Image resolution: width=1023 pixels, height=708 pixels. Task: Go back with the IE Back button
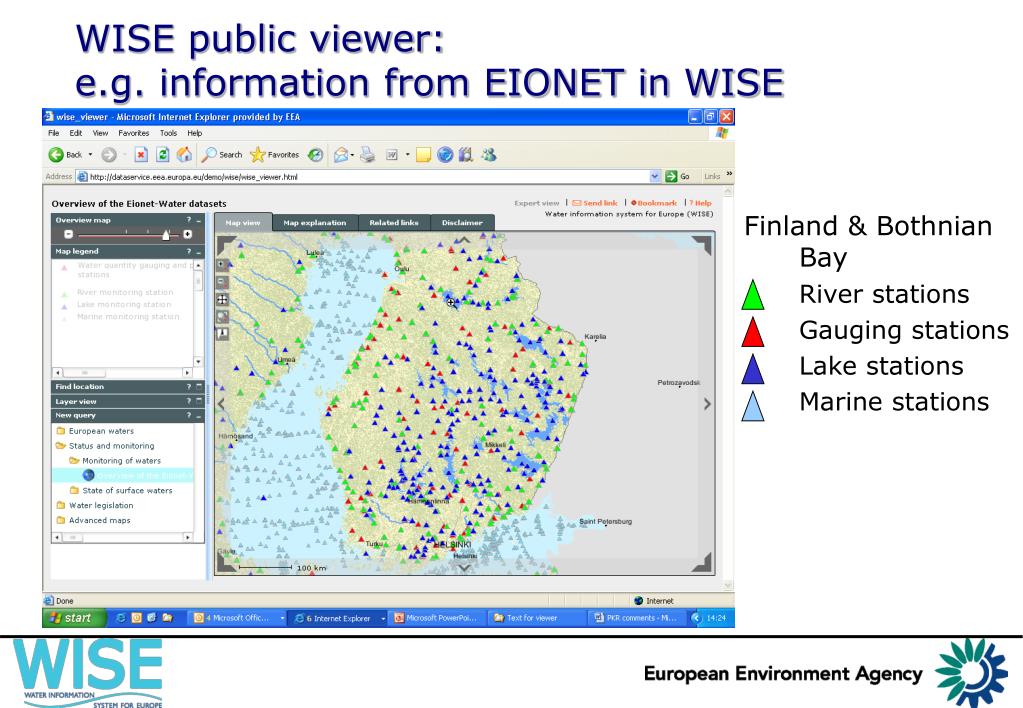tap(65, 155)
